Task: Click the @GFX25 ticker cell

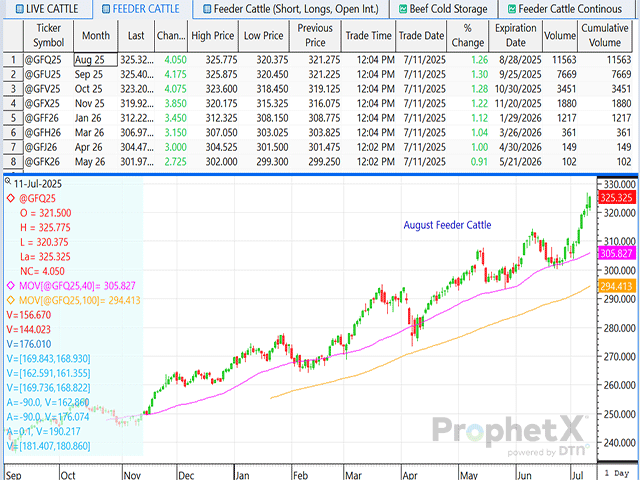Action: pyautogui.click(x=49, y=104)
